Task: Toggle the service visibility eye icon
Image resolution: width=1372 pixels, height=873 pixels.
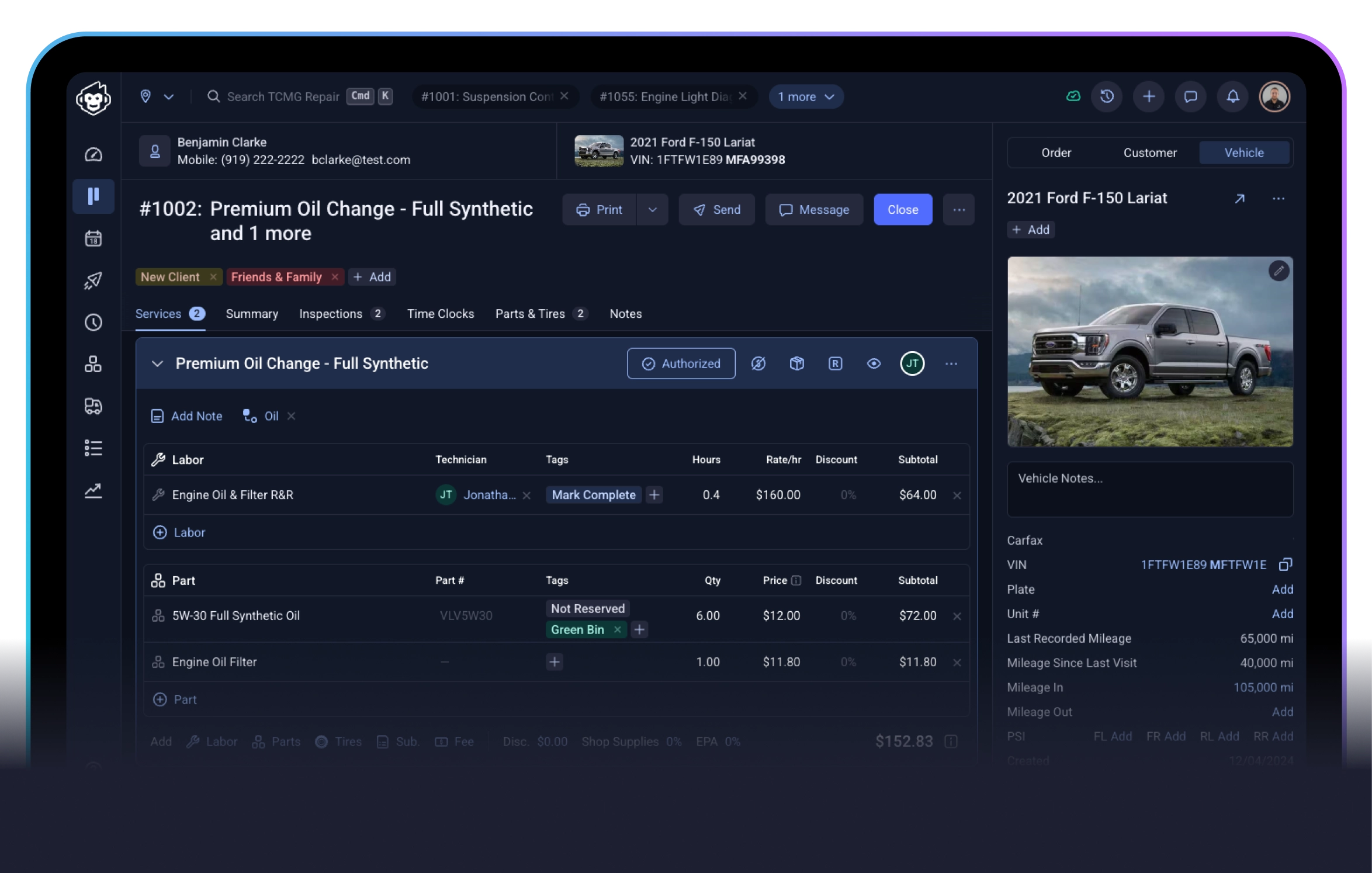Action: [x=874, y=363]
